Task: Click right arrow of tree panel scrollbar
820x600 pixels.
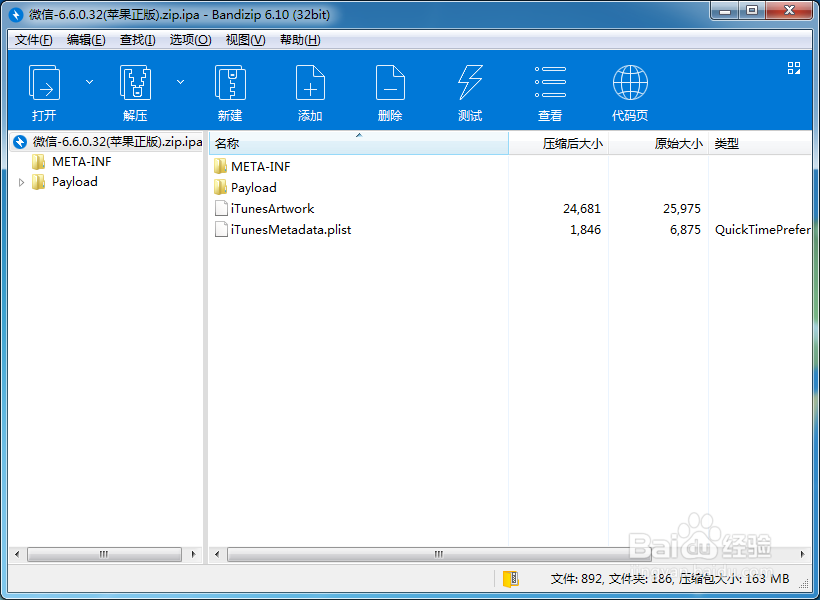Action: (193, 554)
